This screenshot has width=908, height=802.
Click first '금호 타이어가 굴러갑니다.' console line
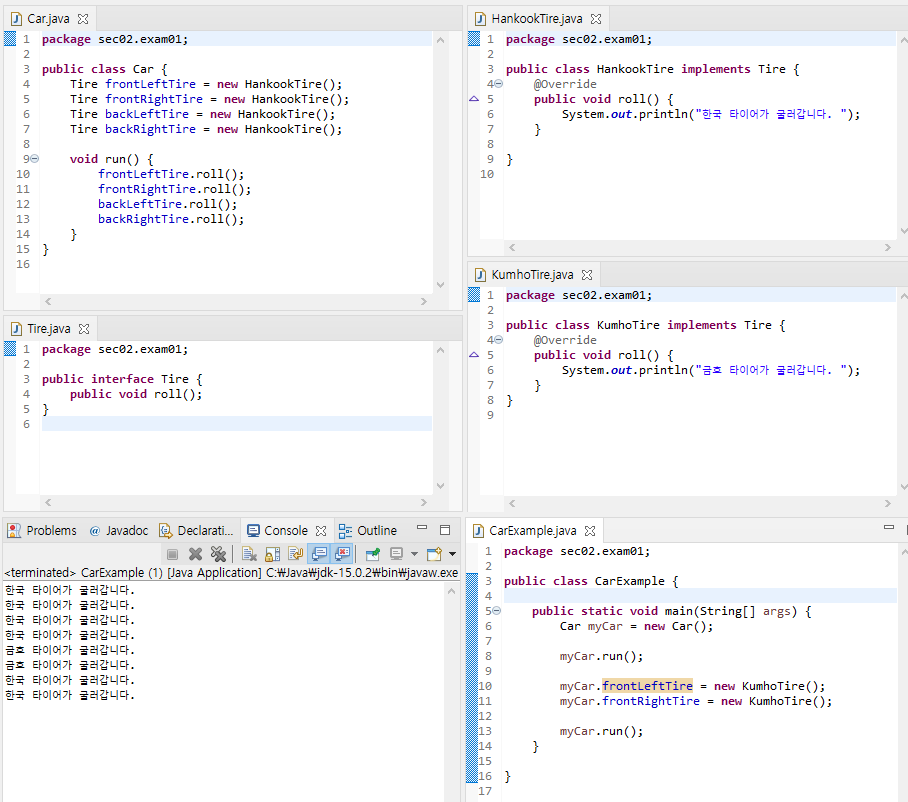pos(70,650)
